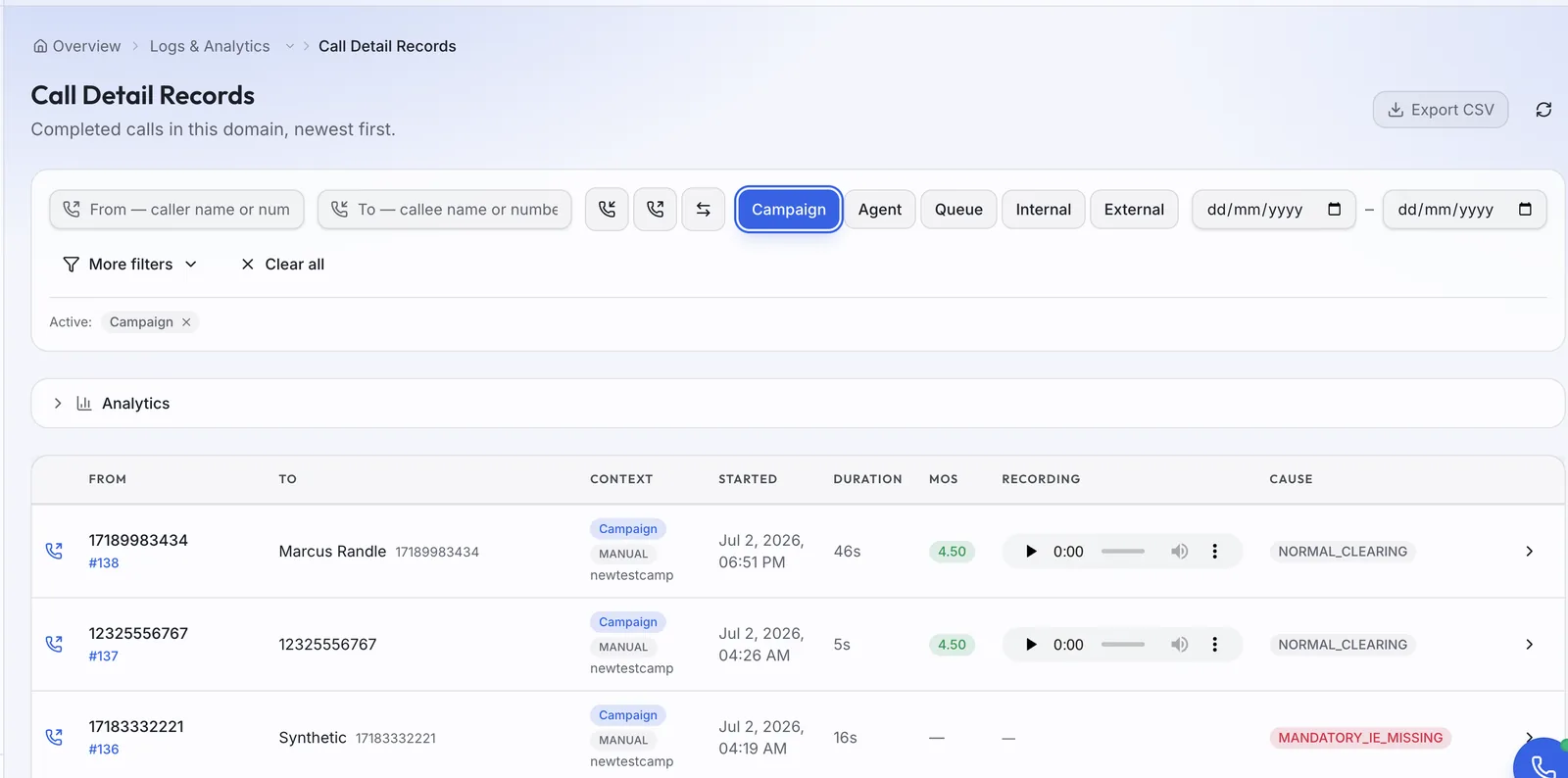Click the 4.50 MOS score on row #138
The height and width of the screenshot is (778, 1568).
click(952, 552)
